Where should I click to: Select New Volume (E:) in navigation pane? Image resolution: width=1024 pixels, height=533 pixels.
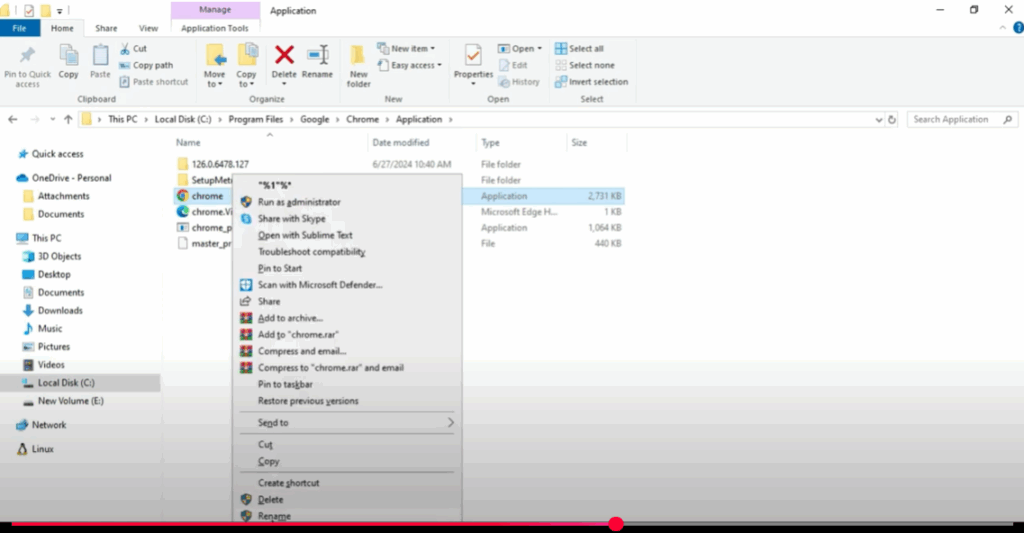click(x=63, y=401)
